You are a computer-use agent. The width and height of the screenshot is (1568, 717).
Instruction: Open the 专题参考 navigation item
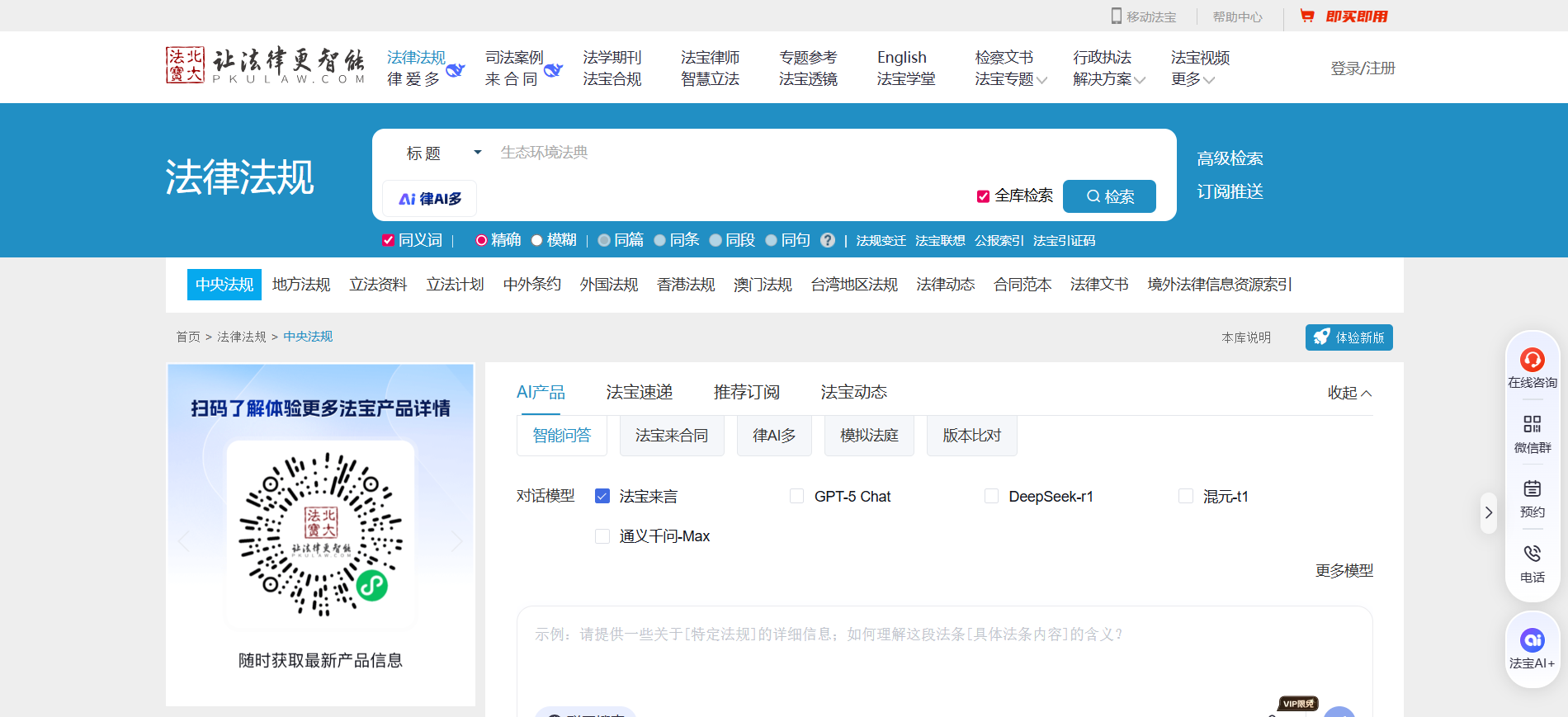click(x=808, y=58)
